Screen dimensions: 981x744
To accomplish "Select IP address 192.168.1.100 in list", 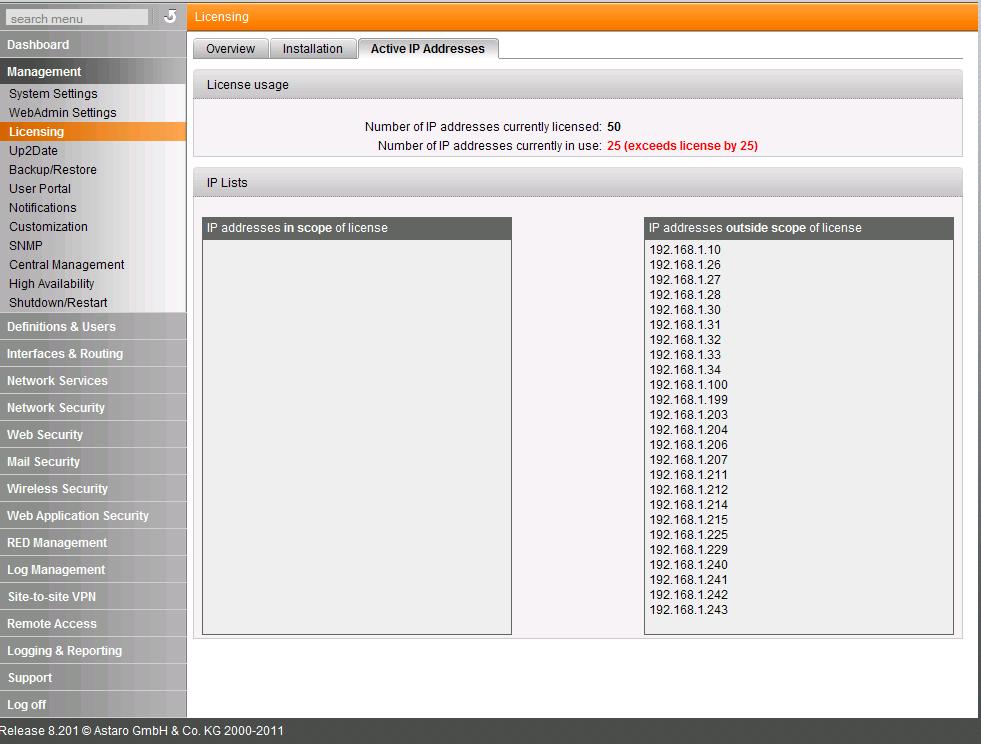I will tap(688, 385).
